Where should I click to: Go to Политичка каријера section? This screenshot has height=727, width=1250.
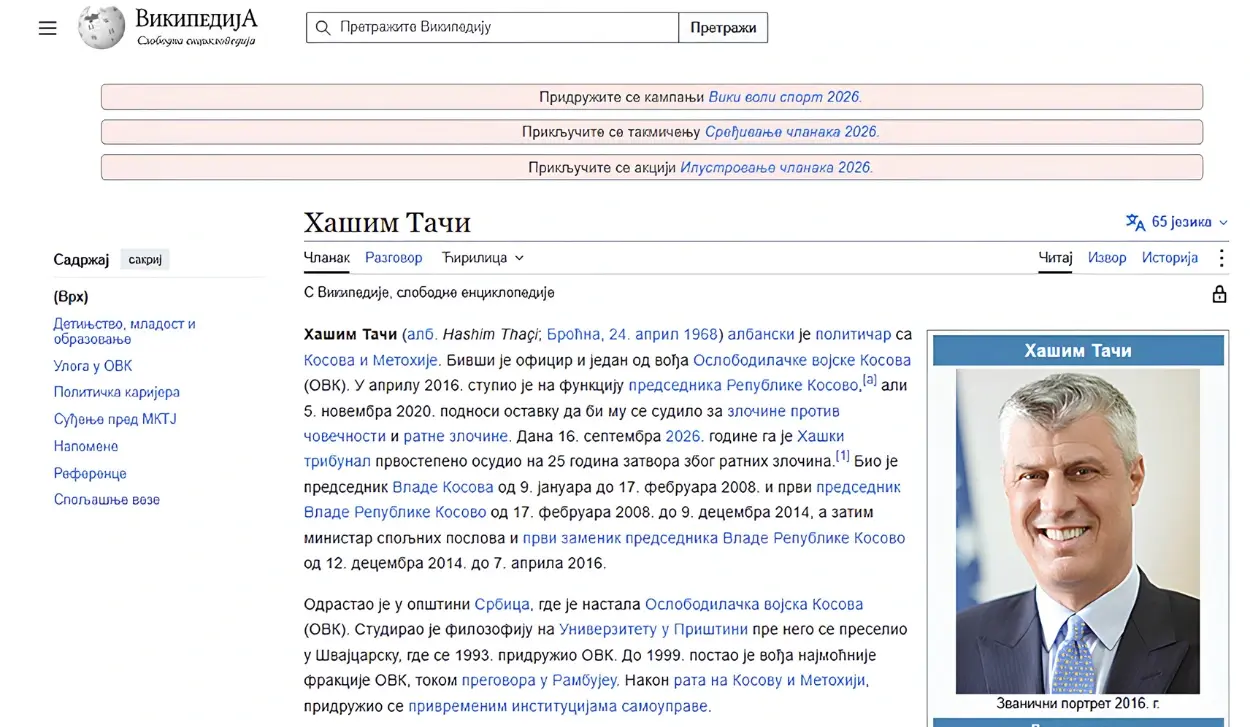pyautogui.click(x=117, y=392)
